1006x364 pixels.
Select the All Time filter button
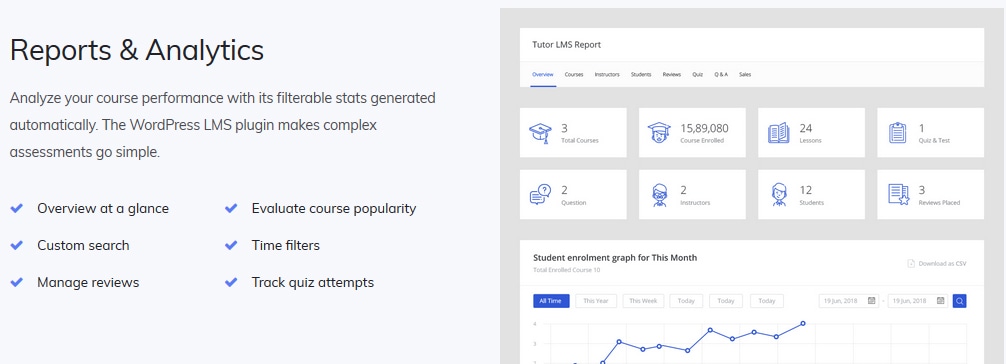pyautogui.click(x=551, y=300)
